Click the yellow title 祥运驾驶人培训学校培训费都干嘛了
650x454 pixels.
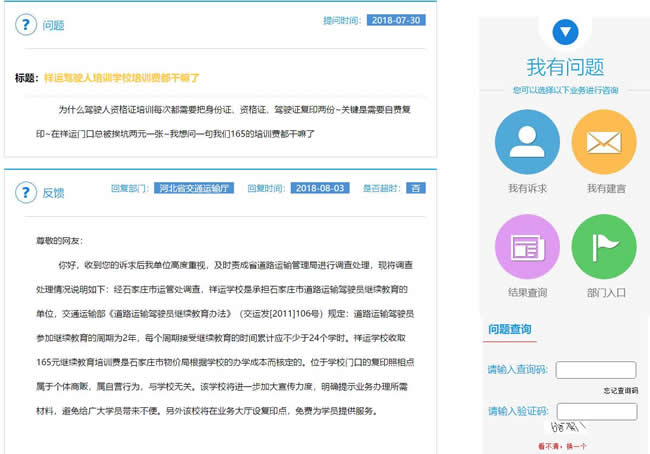coord(121,78)
